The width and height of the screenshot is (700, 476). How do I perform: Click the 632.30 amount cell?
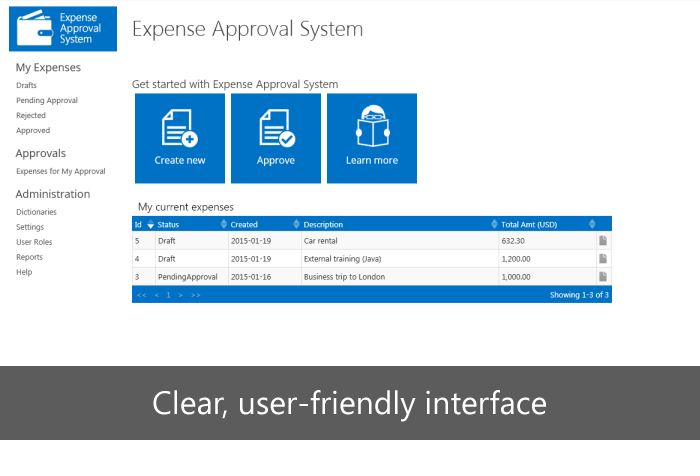pyautogui.click(x=547, y=241)
